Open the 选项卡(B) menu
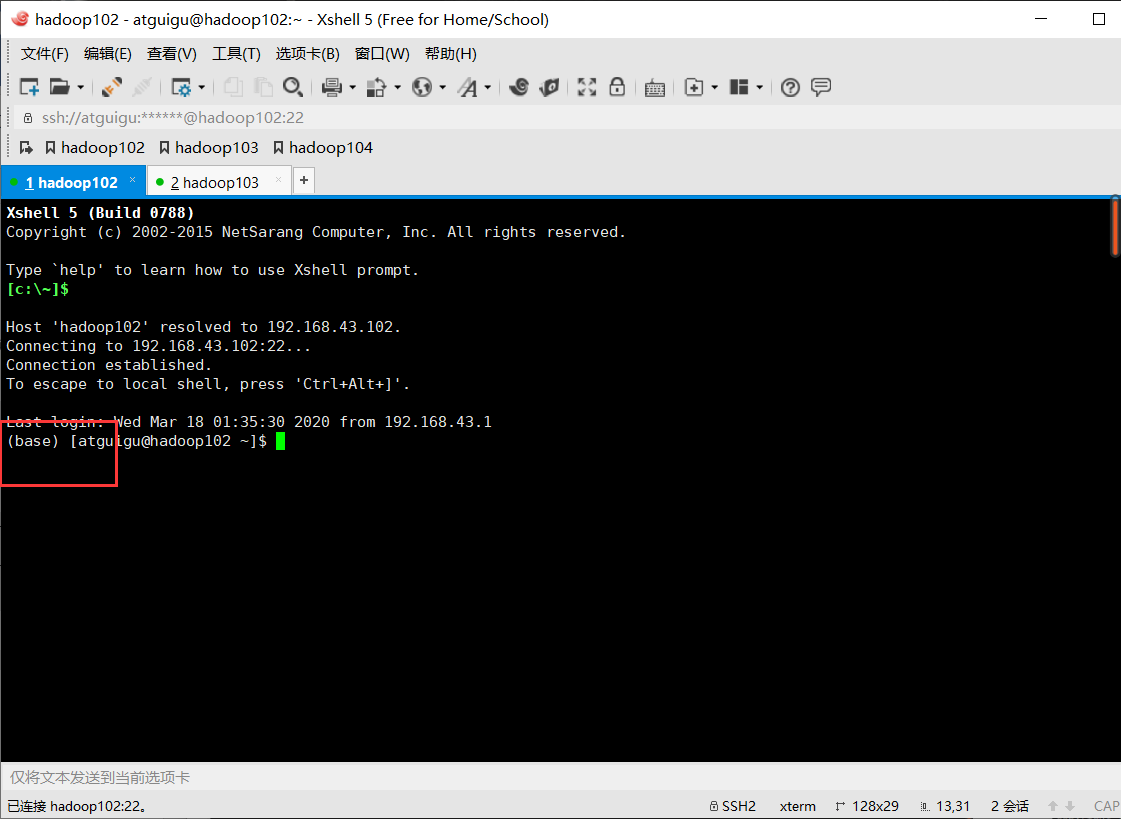 [x=307, y=54]
